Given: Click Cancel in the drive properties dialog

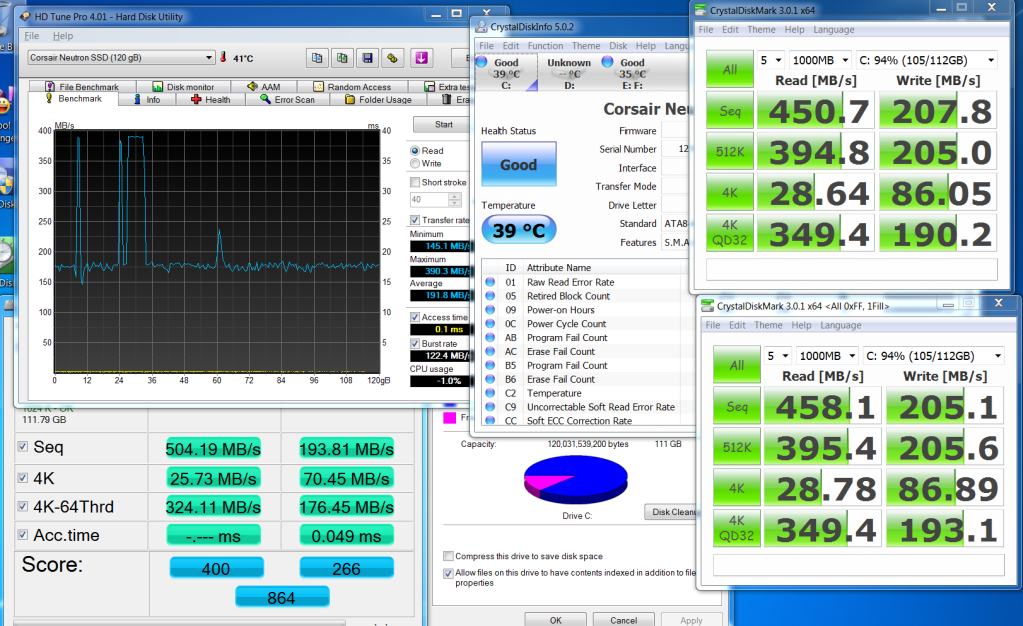Looking at the screenshot, I should (624, 619).
